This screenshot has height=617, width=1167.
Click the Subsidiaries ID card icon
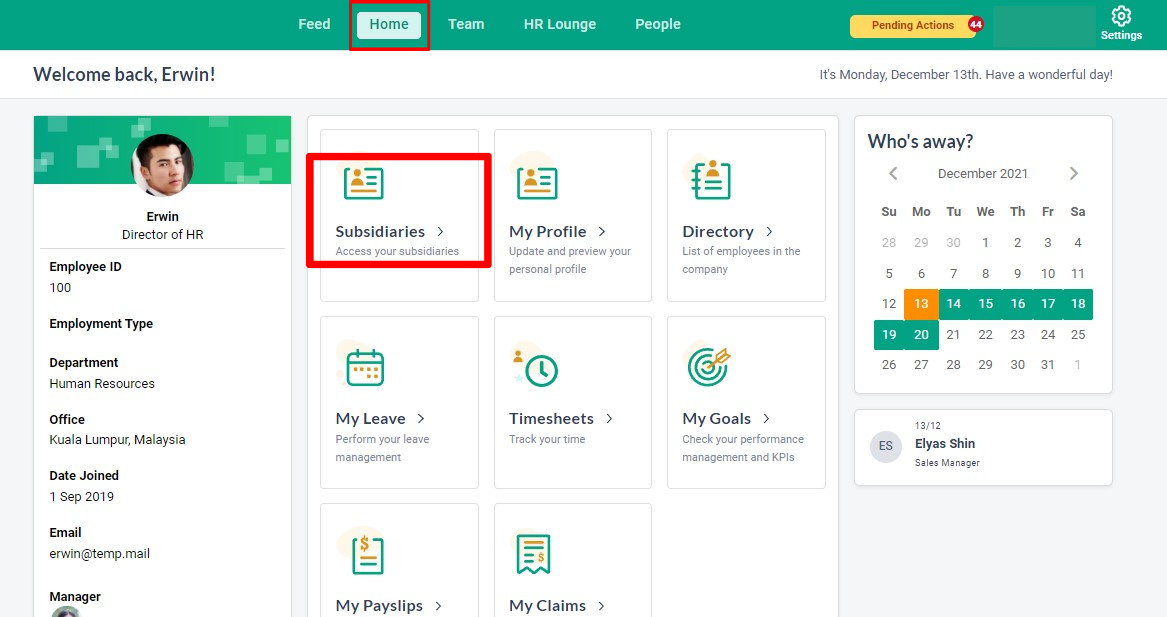point(363,182)
